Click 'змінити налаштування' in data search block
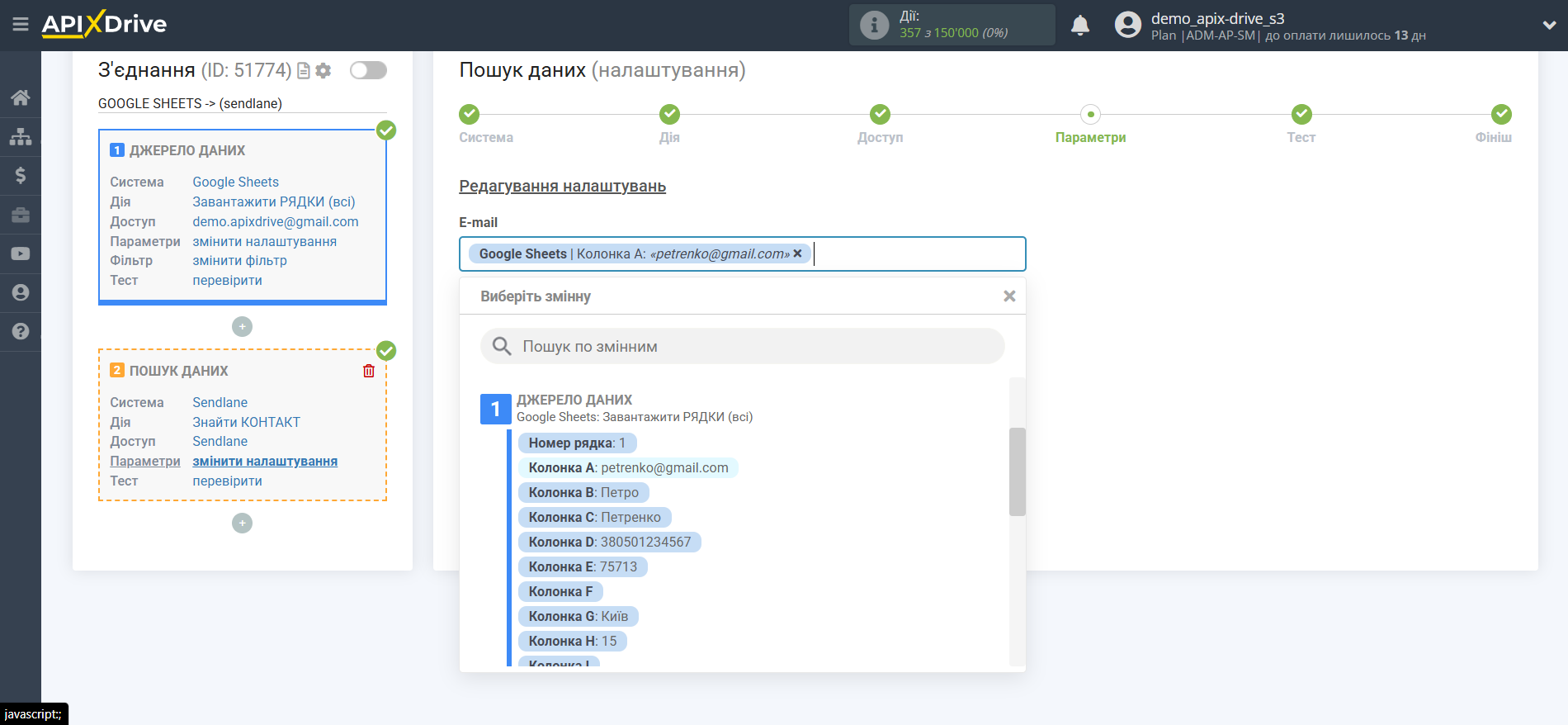The image size is (1568, 725). click(265, 461)
